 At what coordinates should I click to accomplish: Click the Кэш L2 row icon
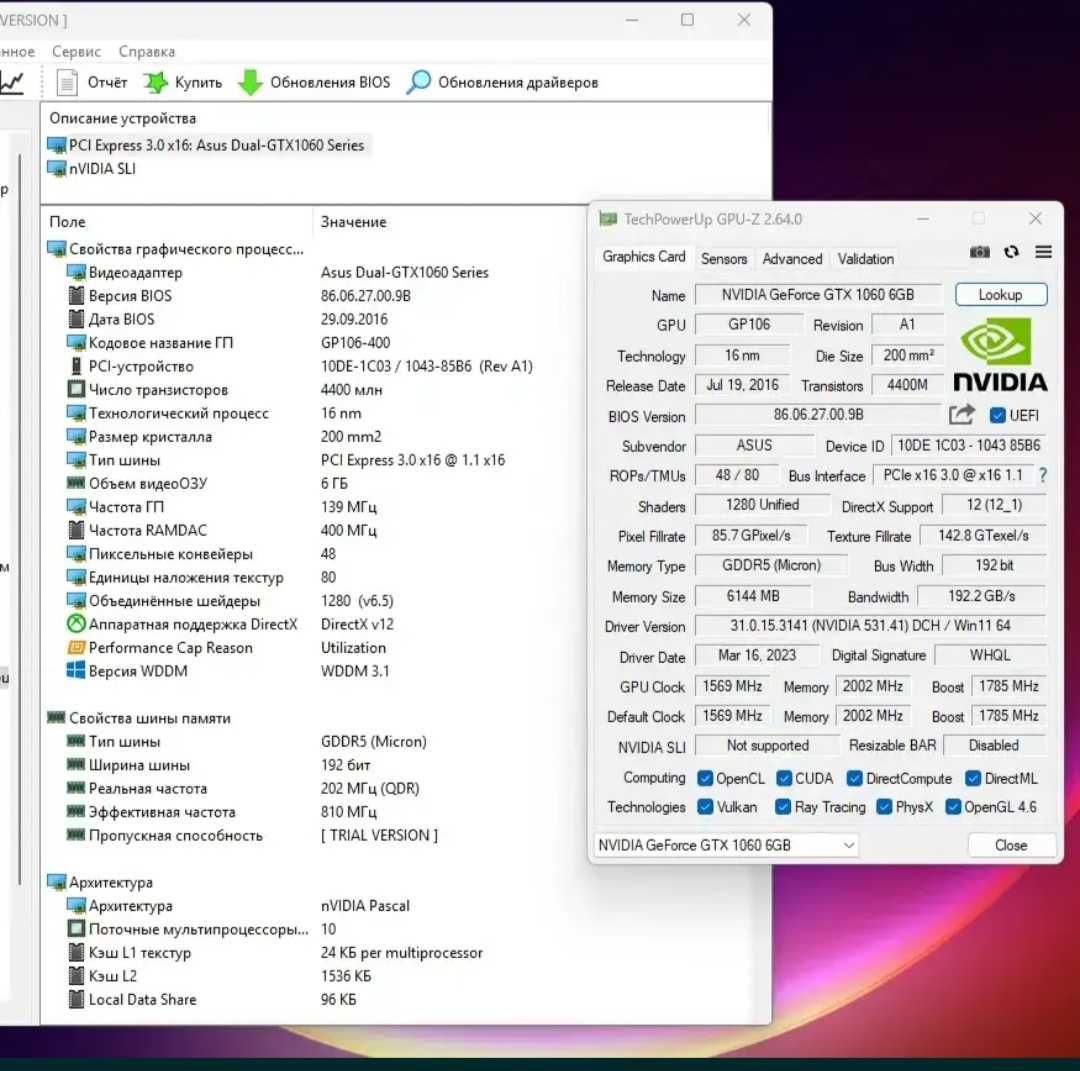pyautogui.click(x=76, y=975)
